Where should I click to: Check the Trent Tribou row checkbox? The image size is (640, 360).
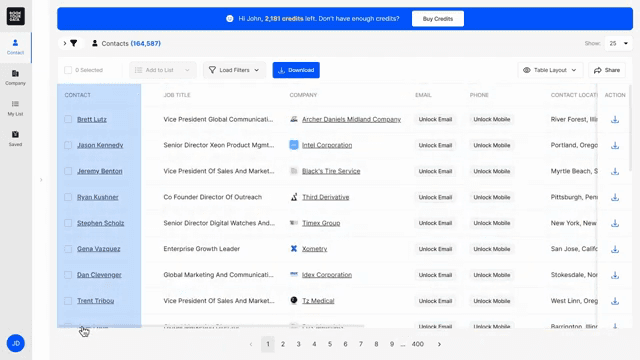coord(68,300)
